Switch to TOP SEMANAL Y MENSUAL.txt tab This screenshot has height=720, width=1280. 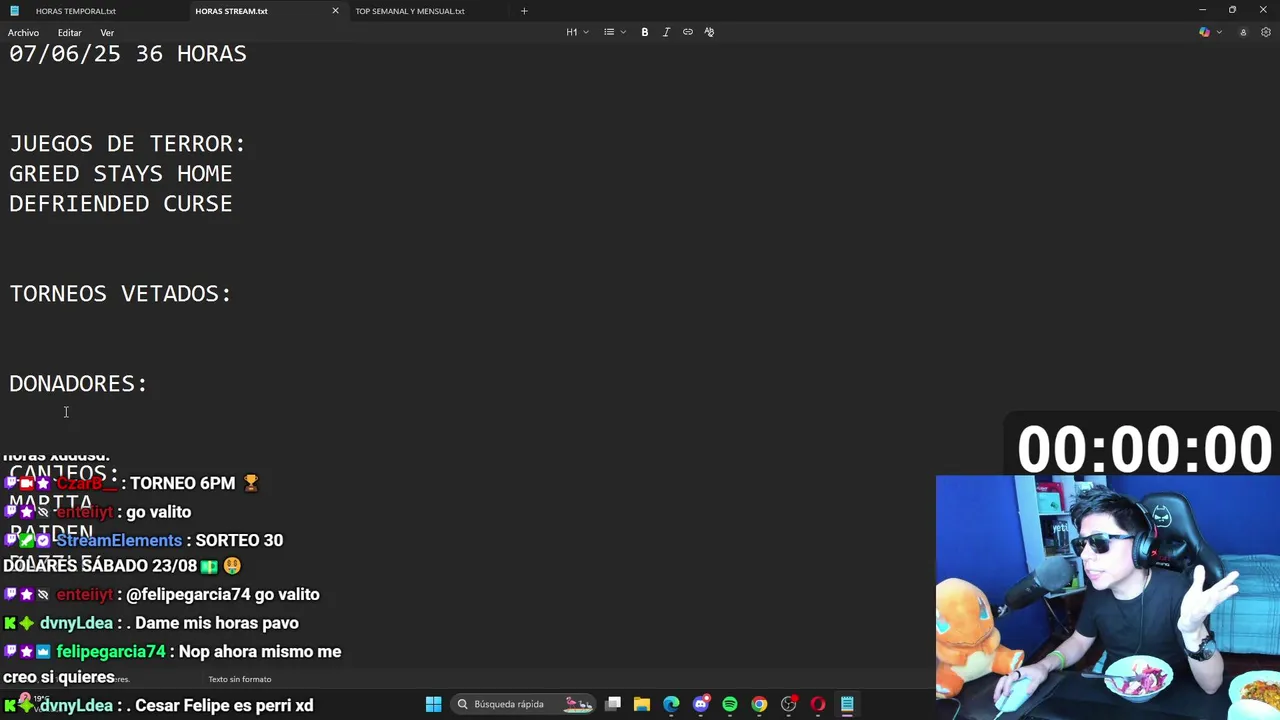[410, 11]
